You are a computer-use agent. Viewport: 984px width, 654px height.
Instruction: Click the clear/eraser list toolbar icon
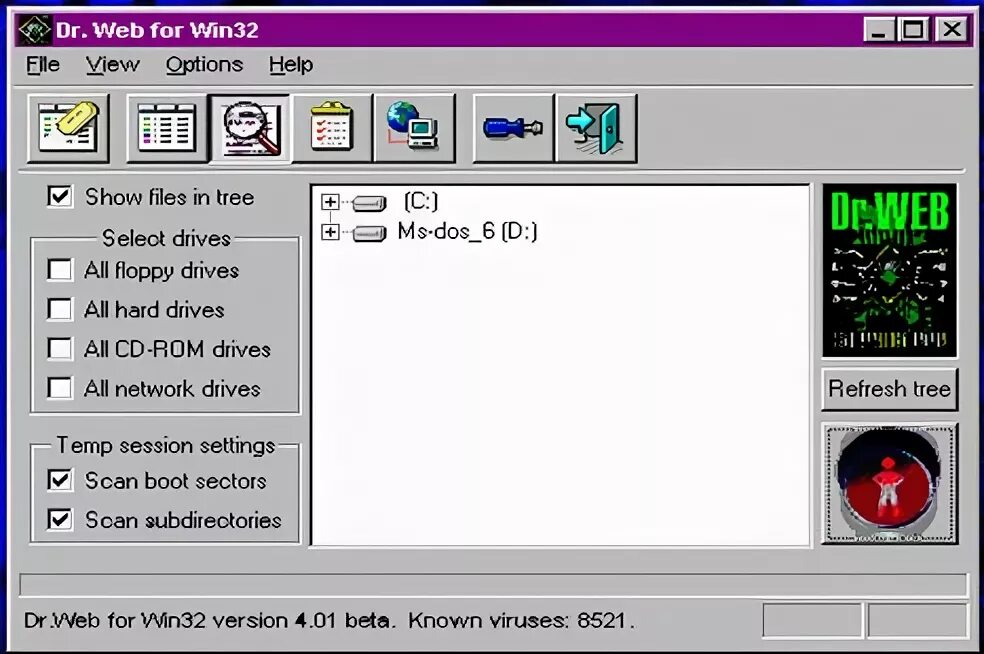click(68, 128)
